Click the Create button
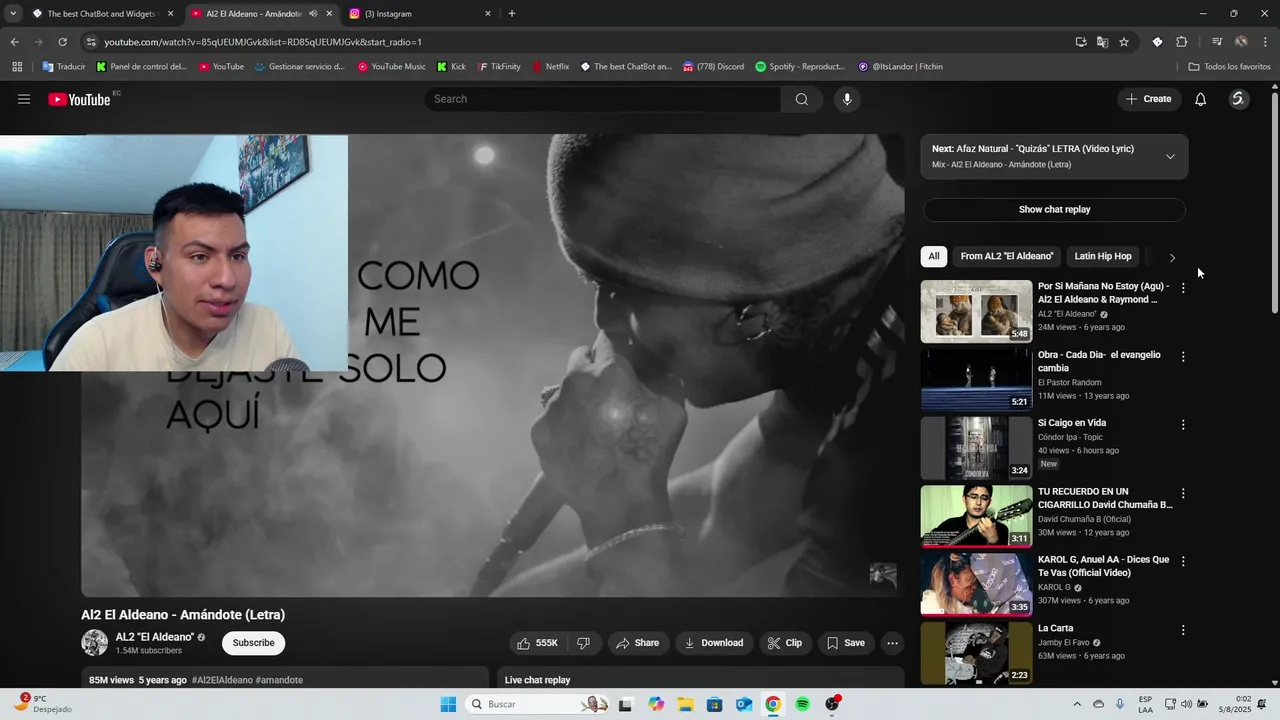This screenshot has width=1280, height=720. tap(1148, 99)
